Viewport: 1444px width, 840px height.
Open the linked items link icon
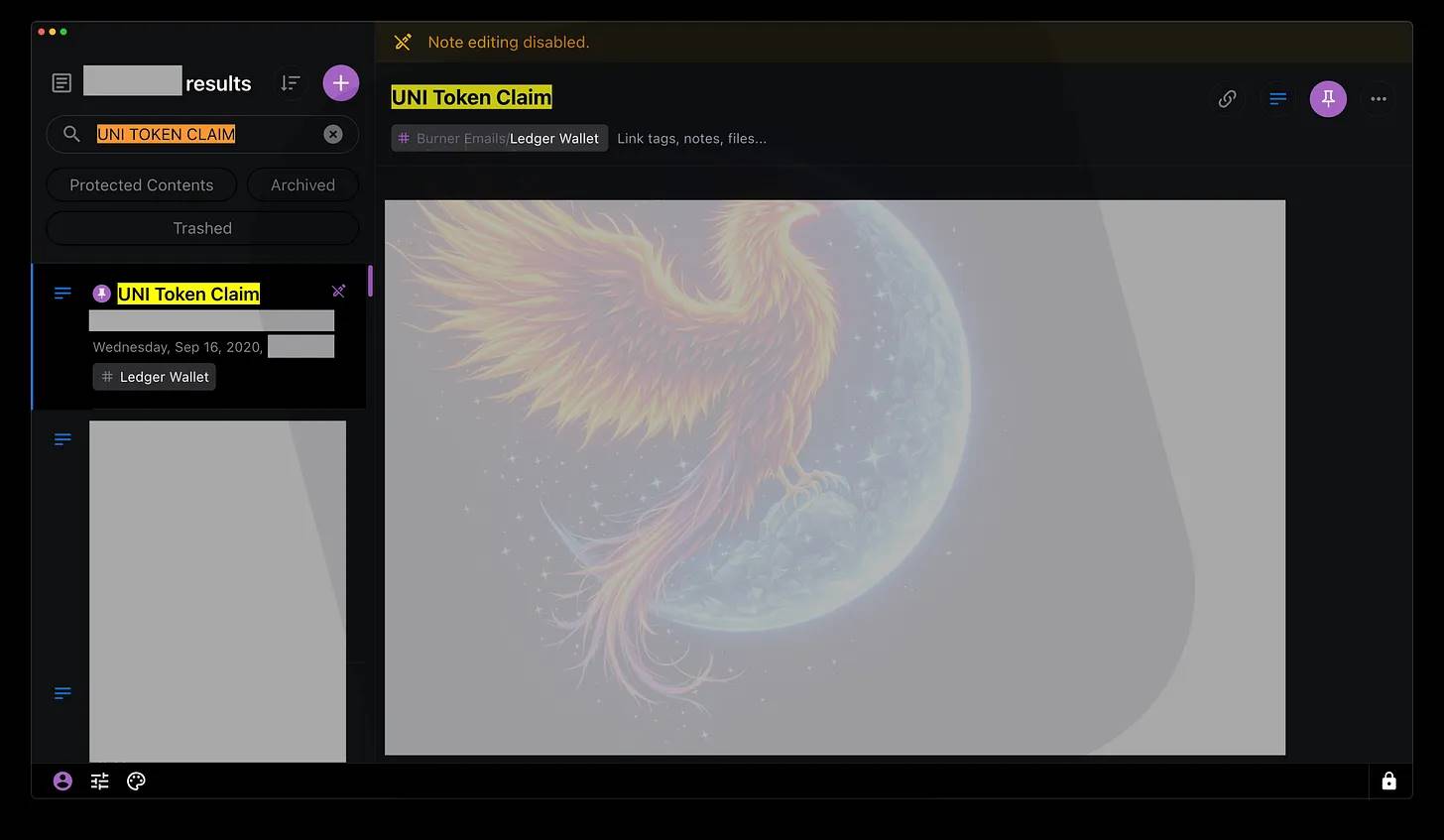1227,99
